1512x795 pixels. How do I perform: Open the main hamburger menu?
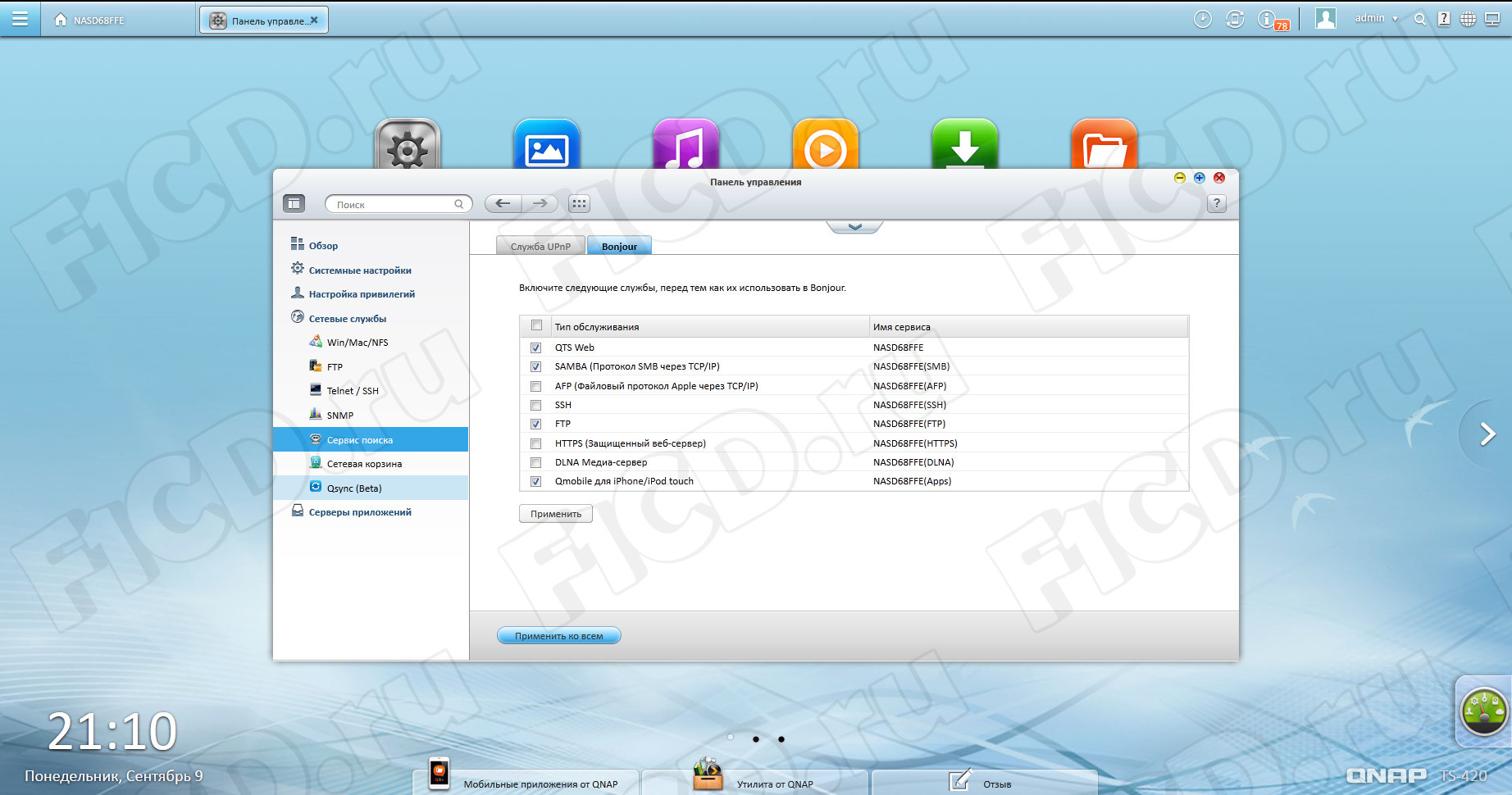(20, 19)
